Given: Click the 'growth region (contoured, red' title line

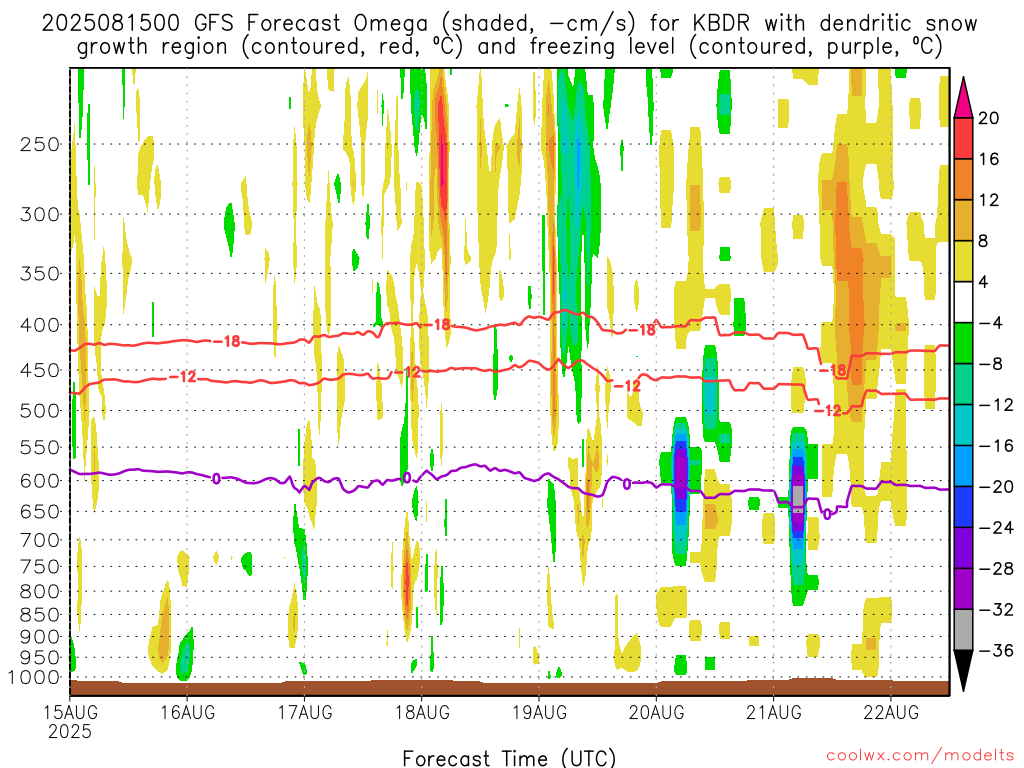Looking at the screenshot, I should point(509,48).
